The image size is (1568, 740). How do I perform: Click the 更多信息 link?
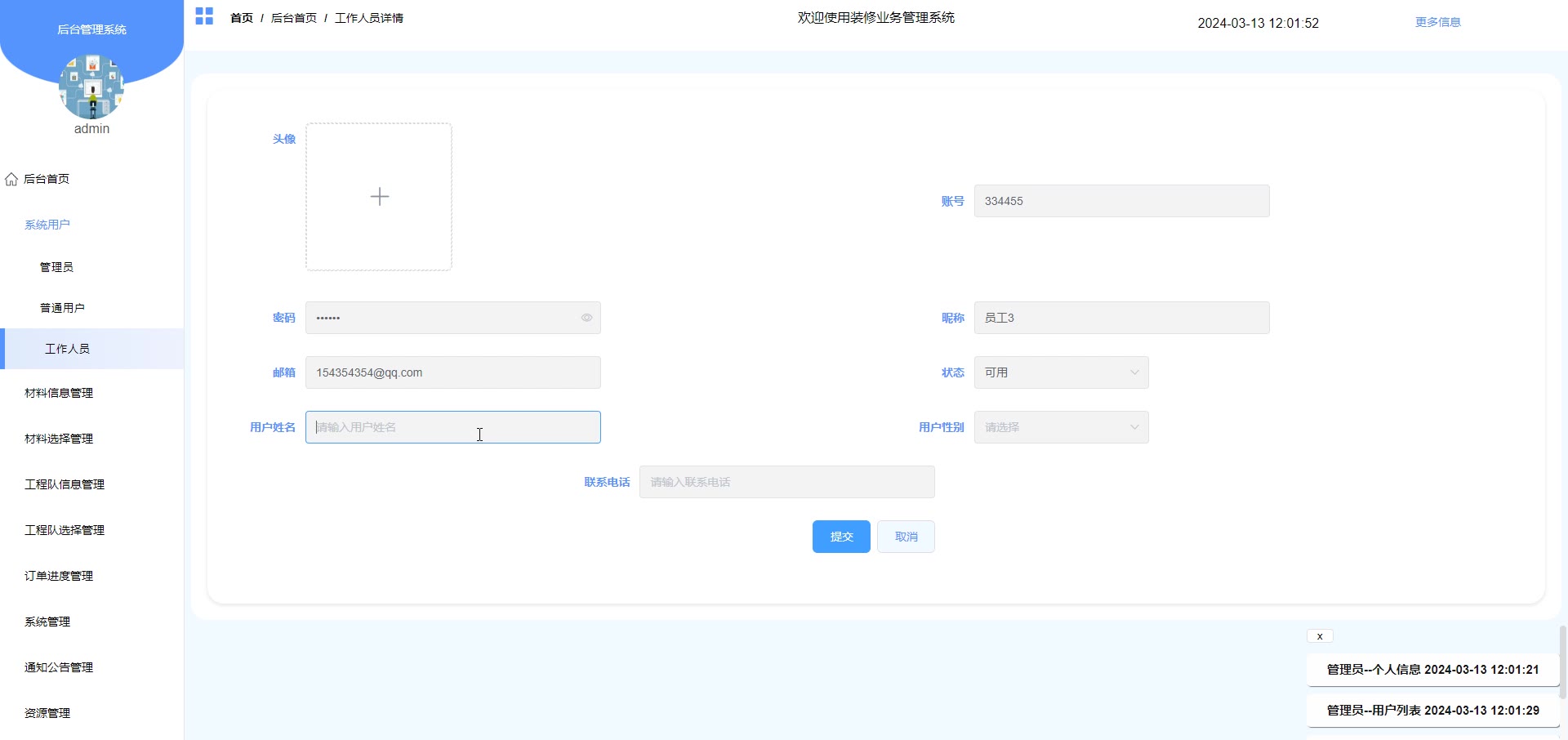(x=1437, y=22)
